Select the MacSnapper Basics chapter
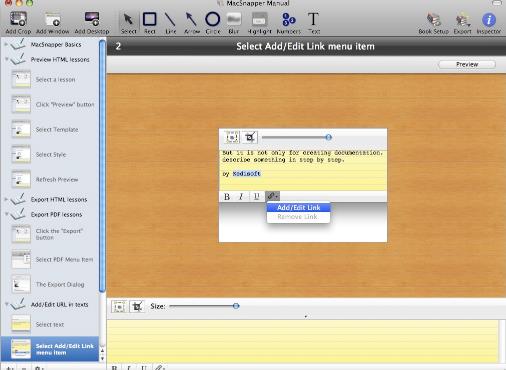This screenshot has width=506, height=370. [56, 44]
